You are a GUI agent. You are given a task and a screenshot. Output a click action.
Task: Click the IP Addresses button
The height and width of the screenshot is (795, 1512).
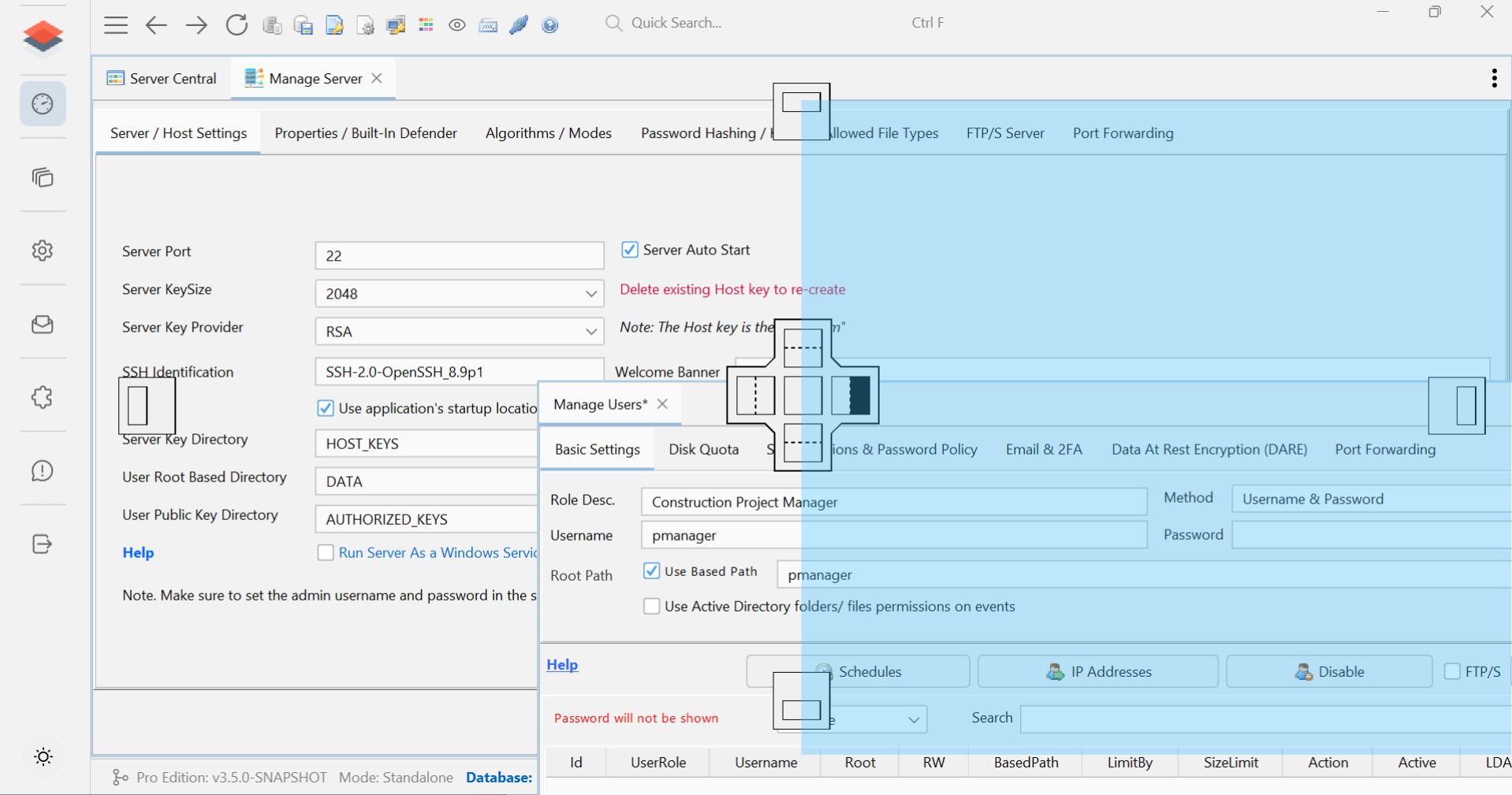(1097, 671)
